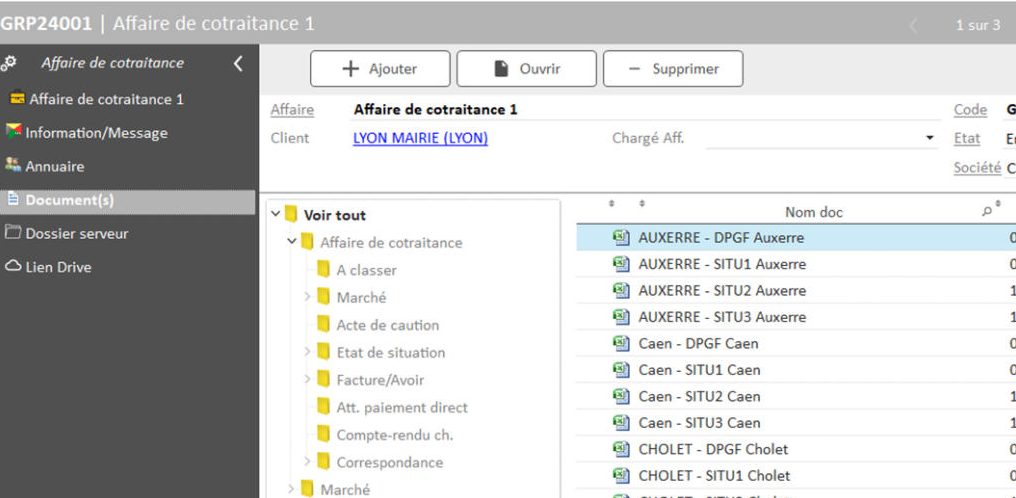Expand the Marché subfolder under Affaire de cotraitance
The height and width of the screenshot is (498, 1016).
pos(308,297)
